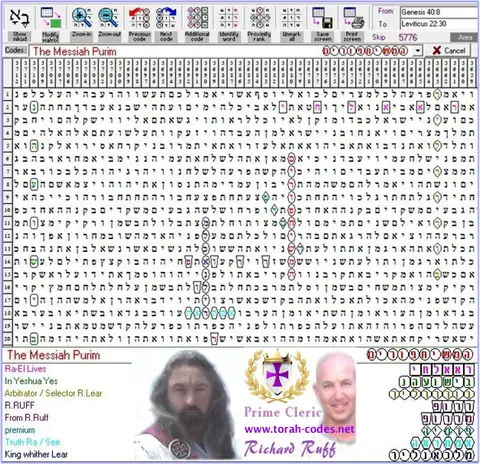This screenshot has width=480, height=464.
Task: Click the Zoom-out magnifier icon
Action: [x=109, y=18]
